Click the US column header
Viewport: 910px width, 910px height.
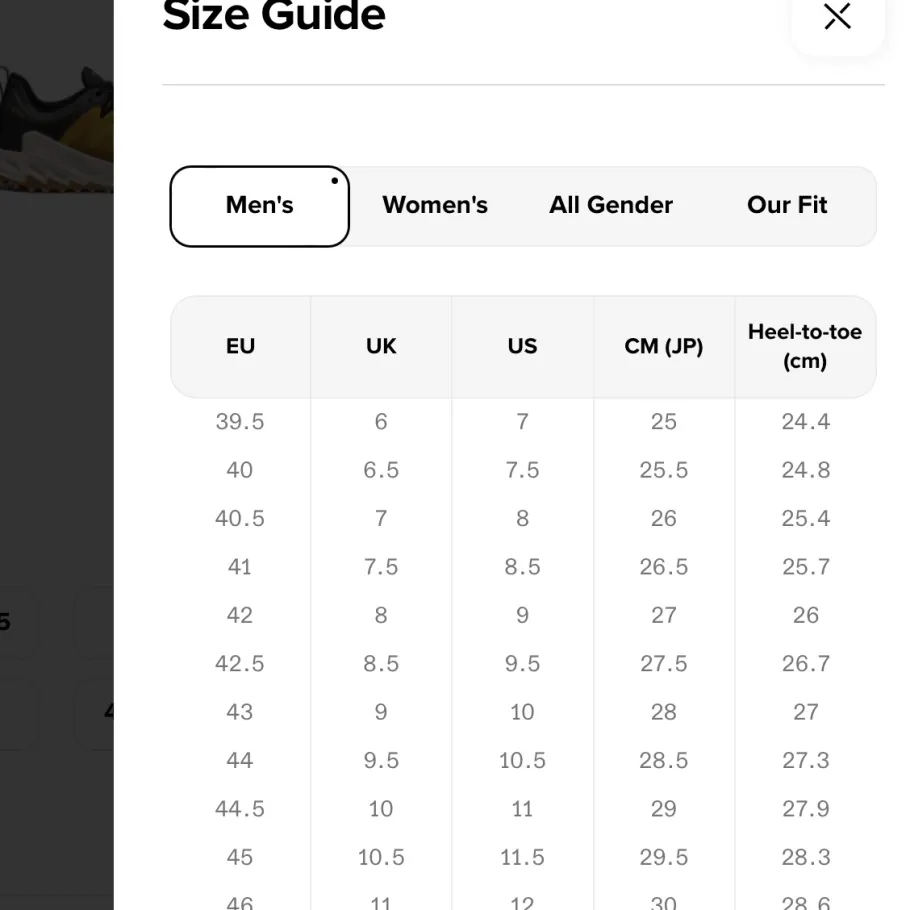pyautogui.click(x=522, y=346)
